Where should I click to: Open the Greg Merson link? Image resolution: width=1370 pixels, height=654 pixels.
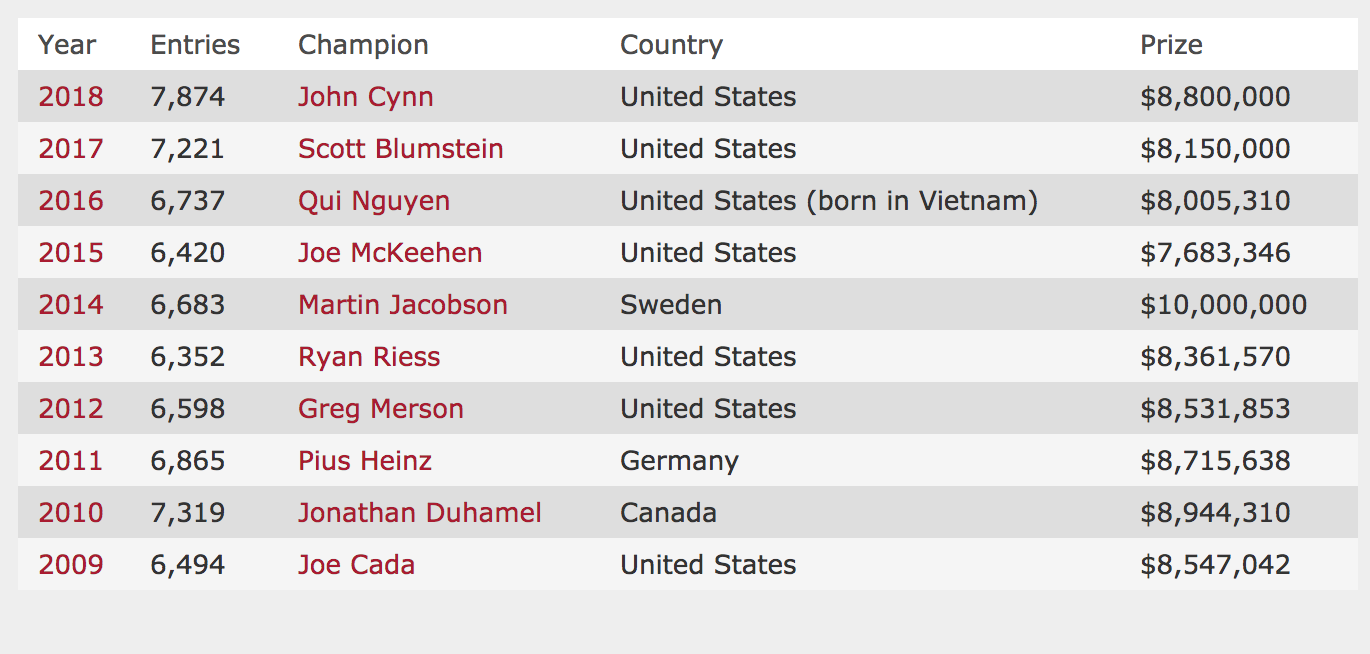coord(381,409)
